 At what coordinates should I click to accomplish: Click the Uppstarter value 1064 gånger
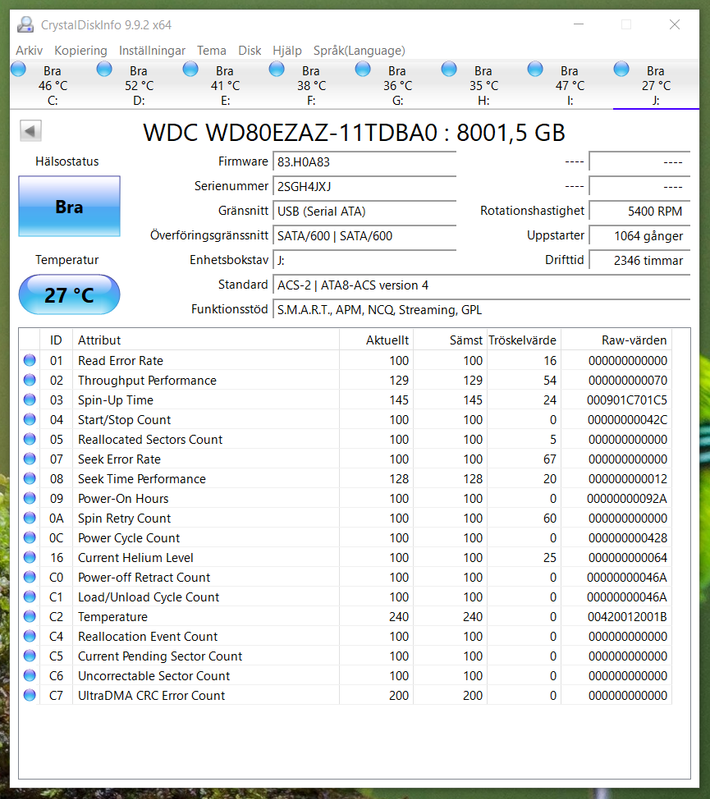pyautogui.click(x=640, y=236)
